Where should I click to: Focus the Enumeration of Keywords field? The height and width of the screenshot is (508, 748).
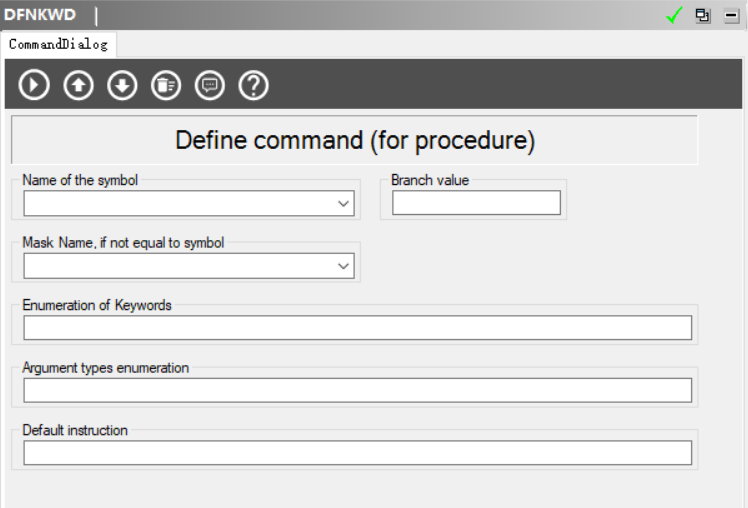click(357, 328)
